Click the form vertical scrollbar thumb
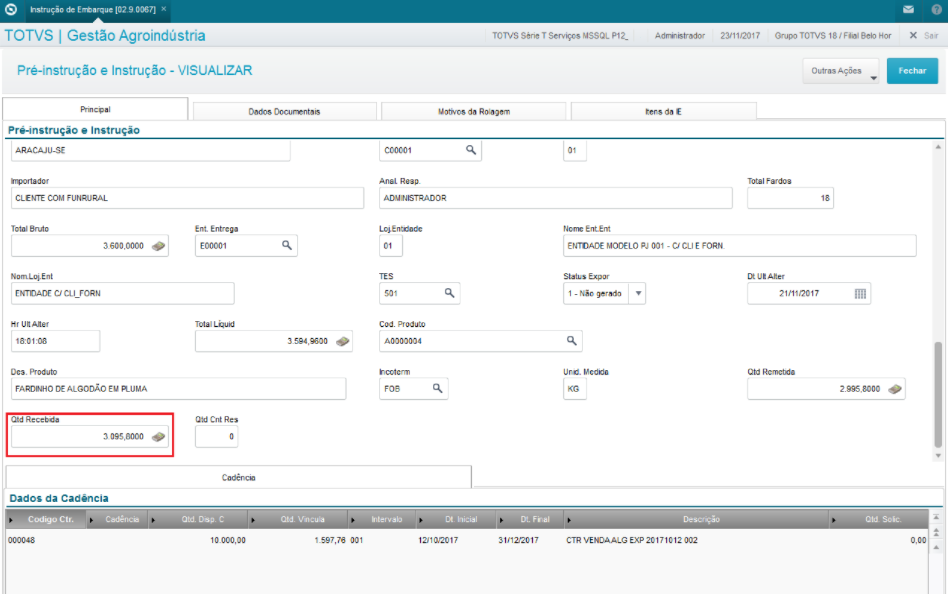Image resolution: width=948 pixels, height=594 pixels. tap(938, 394)
